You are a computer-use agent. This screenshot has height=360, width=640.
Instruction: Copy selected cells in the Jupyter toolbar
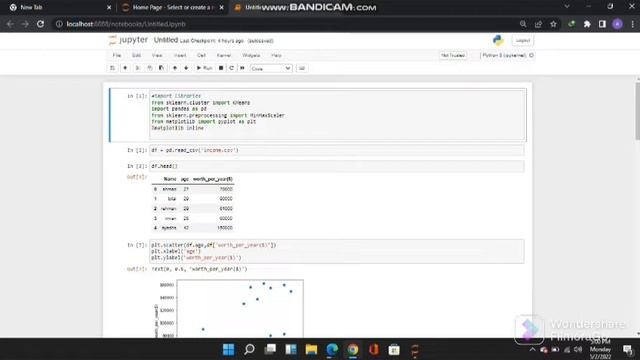click(x=150, y=68)
